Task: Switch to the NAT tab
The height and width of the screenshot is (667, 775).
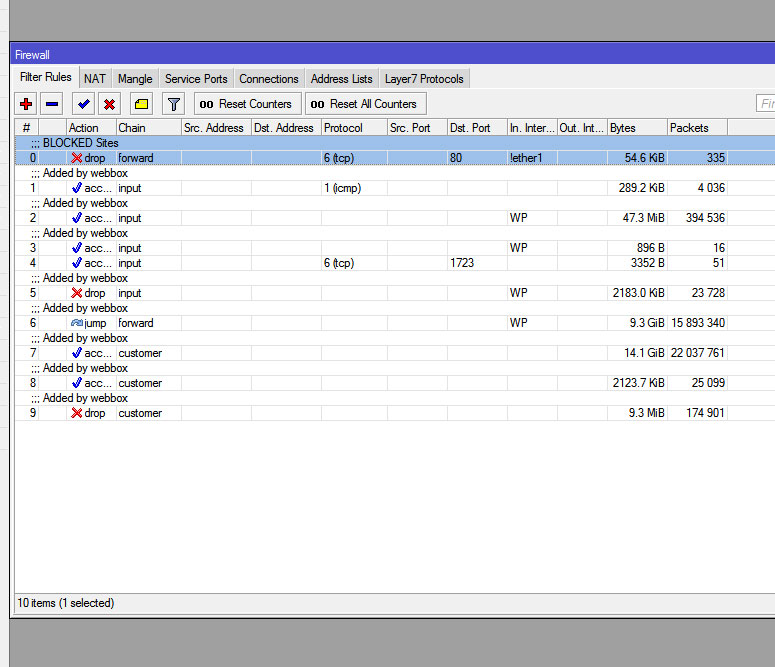Action: [94, 79]
